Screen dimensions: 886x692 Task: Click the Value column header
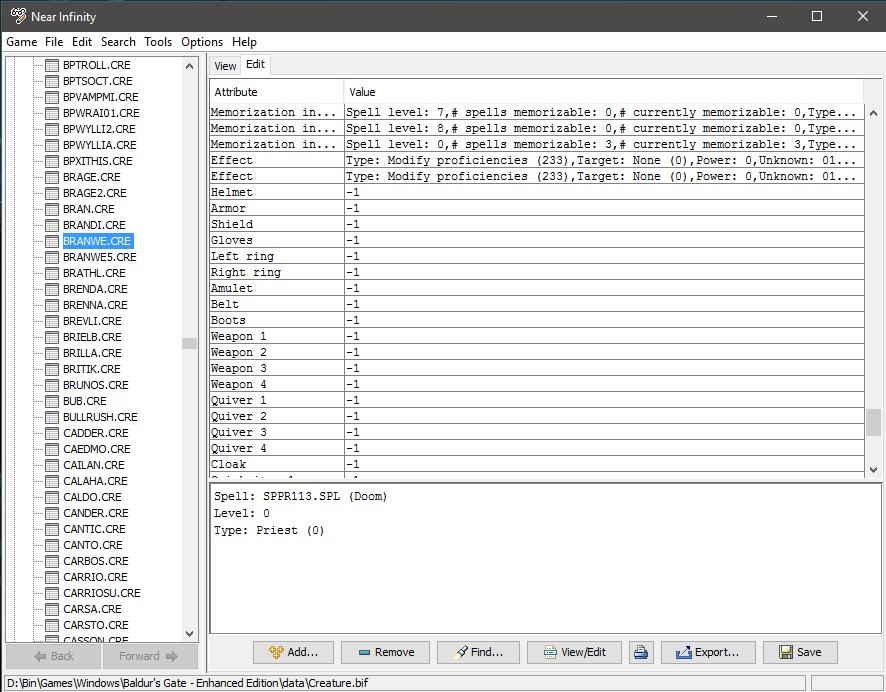[603, 92]
